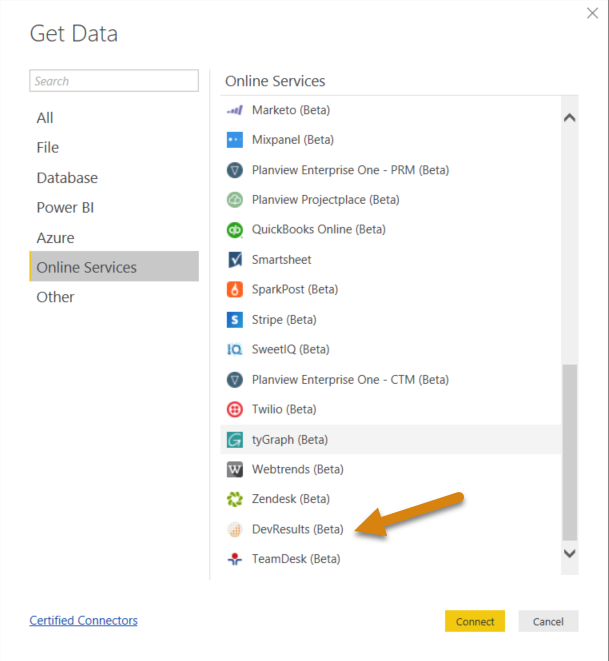Select Marketo (Beta) text
Image resolution: width=609 pixels, height=661 pixels.
(291, 110)
